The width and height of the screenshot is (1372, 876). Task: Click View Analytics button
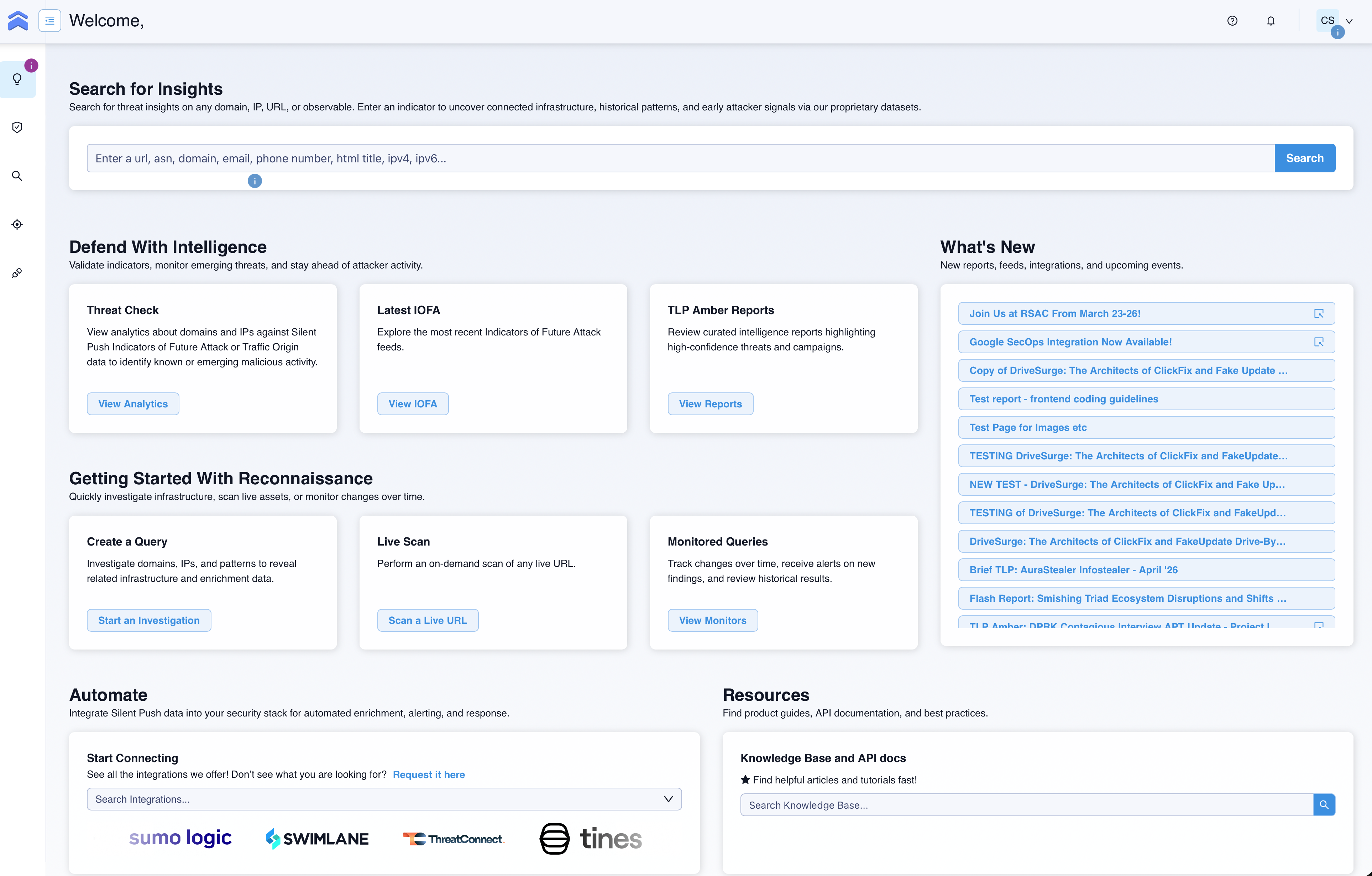[133, 403]
